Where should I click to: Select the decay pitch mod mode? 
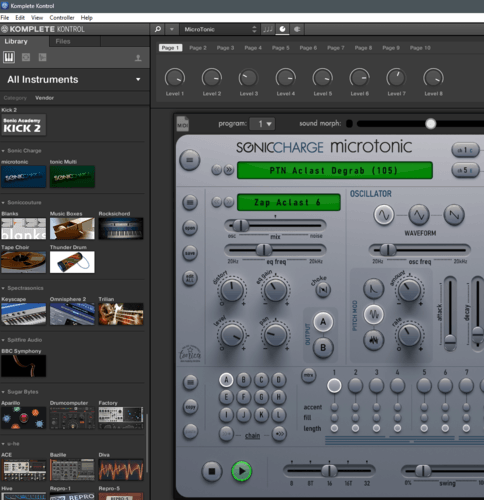[x=374, y=289]
